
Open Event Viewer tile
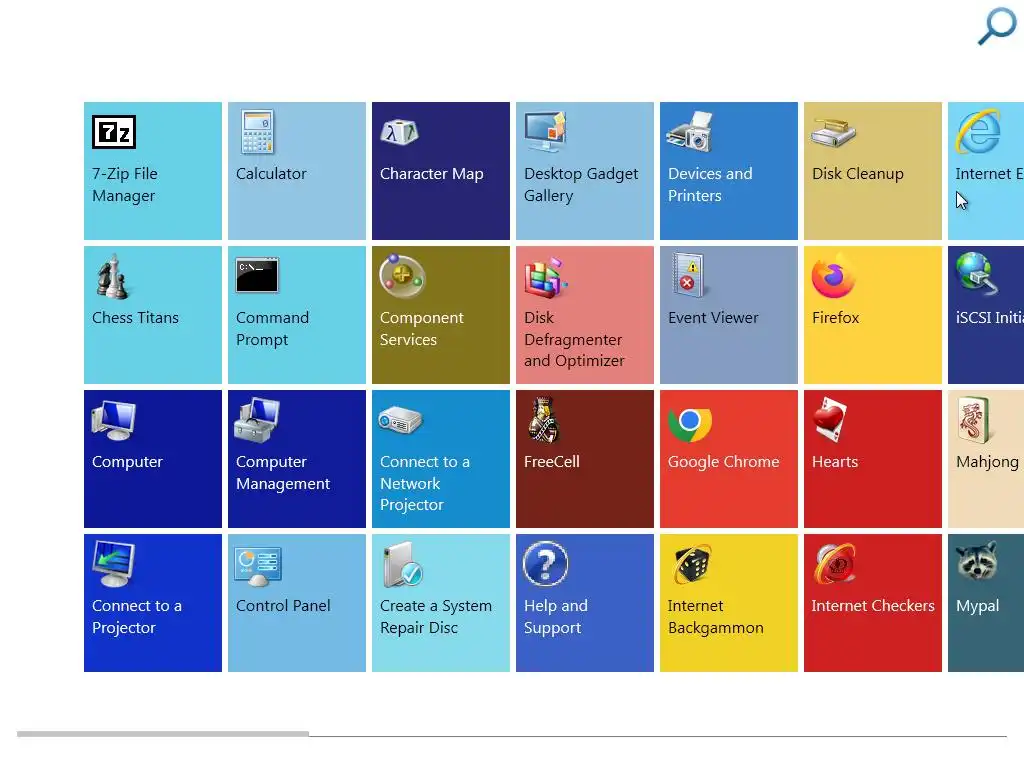[729, 315]
